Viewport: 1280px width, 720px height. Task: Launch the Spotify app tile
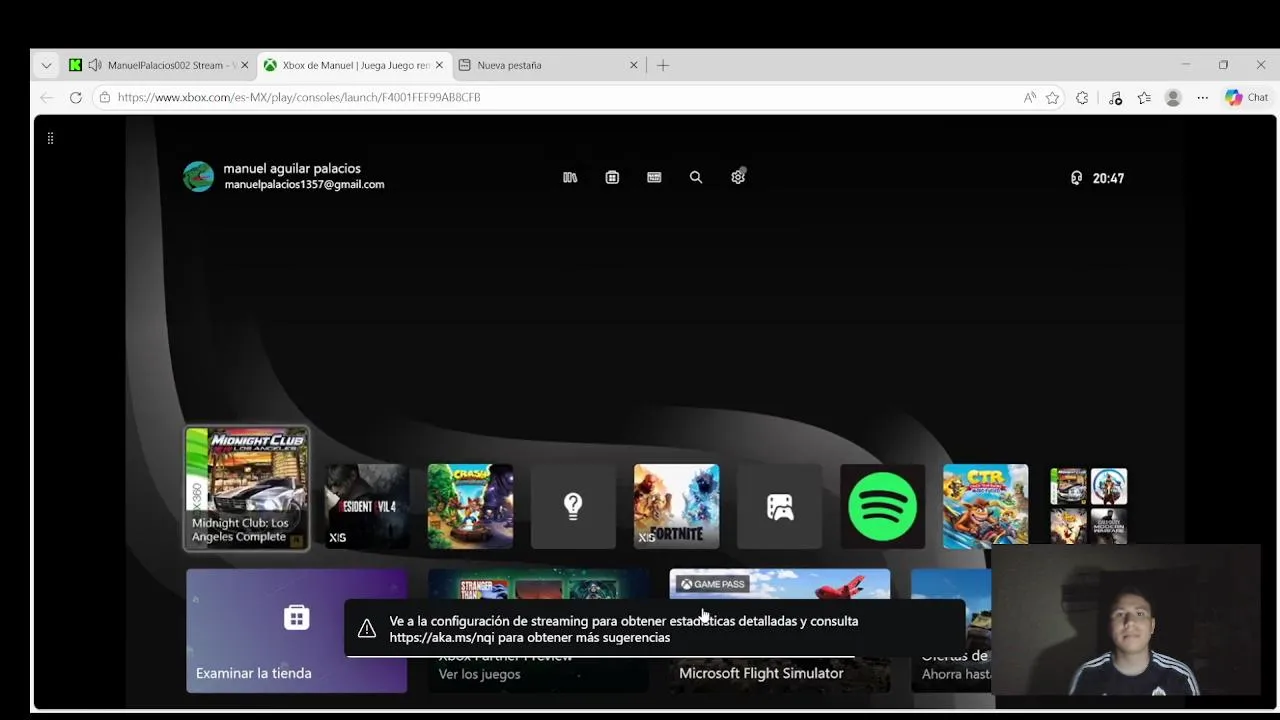coord(882,506)
